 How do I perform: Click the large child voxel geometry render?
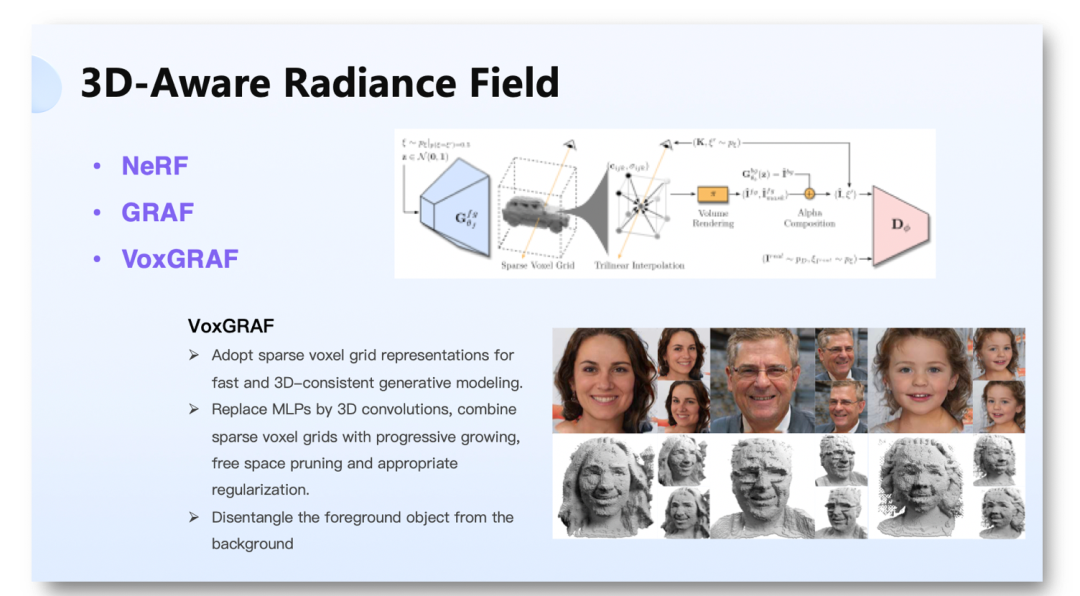(x=920, y=486)
